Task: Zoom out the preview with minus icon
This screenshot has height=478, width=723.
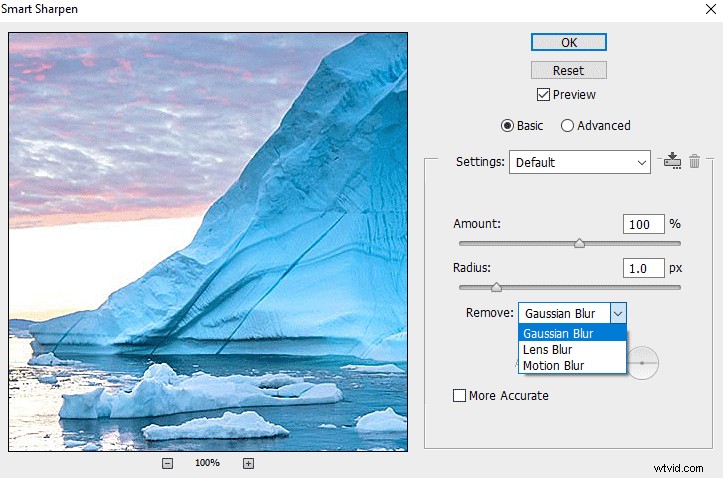Action: click(167, 463)
